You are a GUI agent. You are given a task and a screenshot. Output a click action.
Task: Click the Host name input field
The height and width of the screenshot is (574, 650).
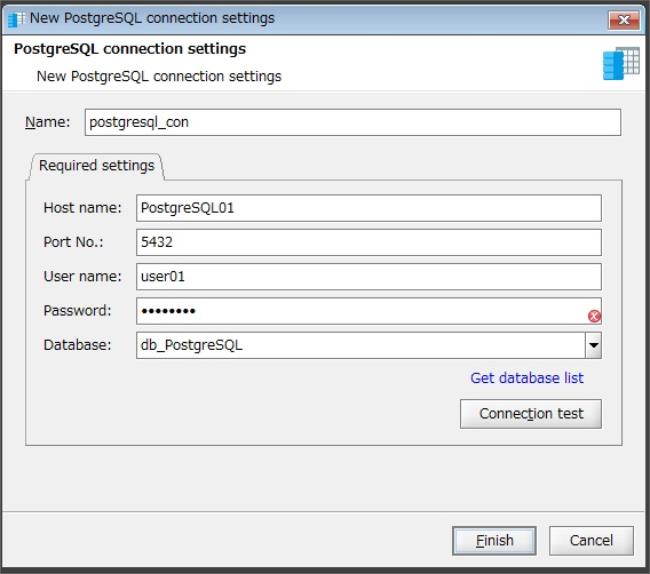point(369,208)
